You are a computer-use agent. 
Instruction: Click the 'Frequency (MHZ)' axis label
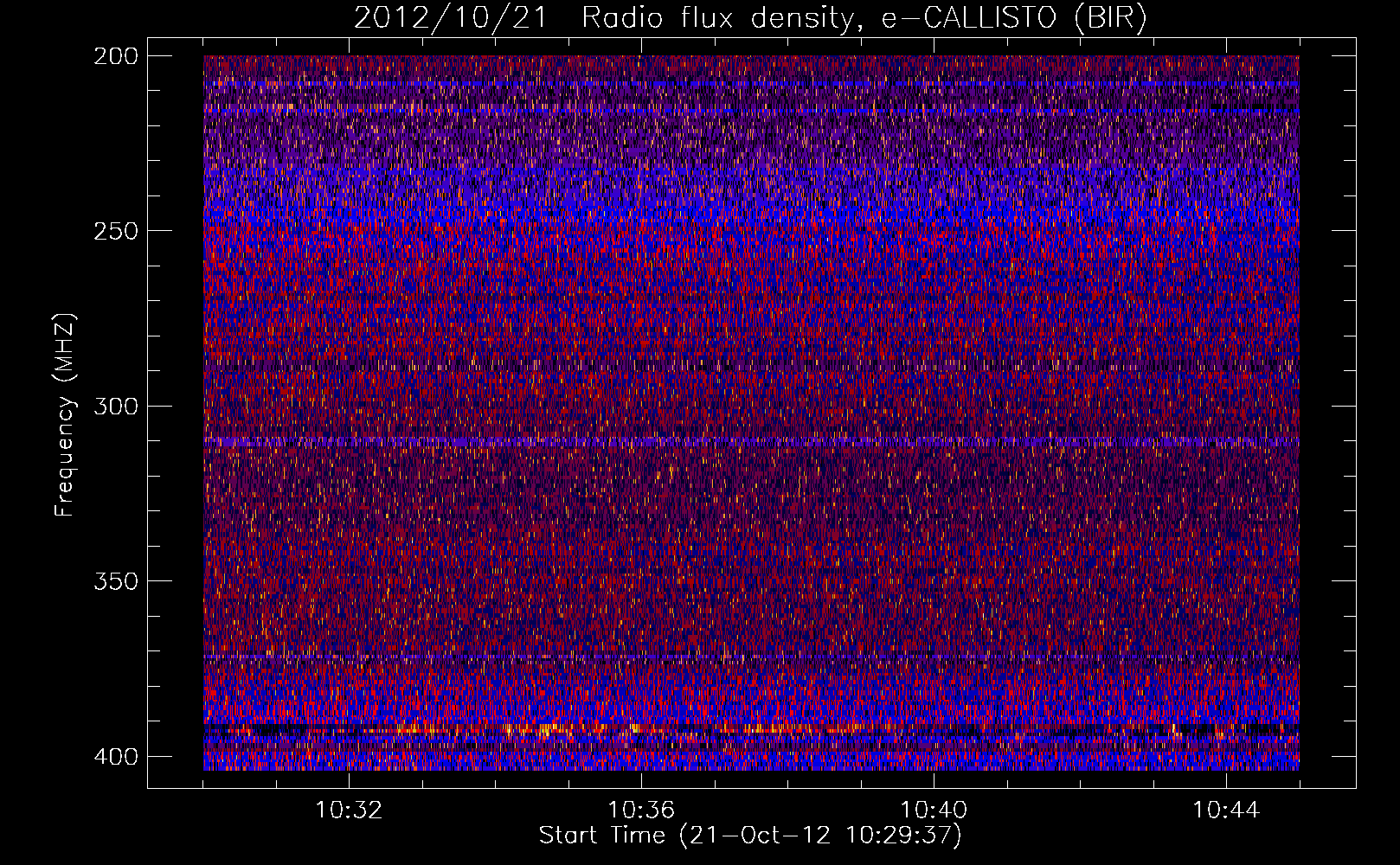coord(65,414)
